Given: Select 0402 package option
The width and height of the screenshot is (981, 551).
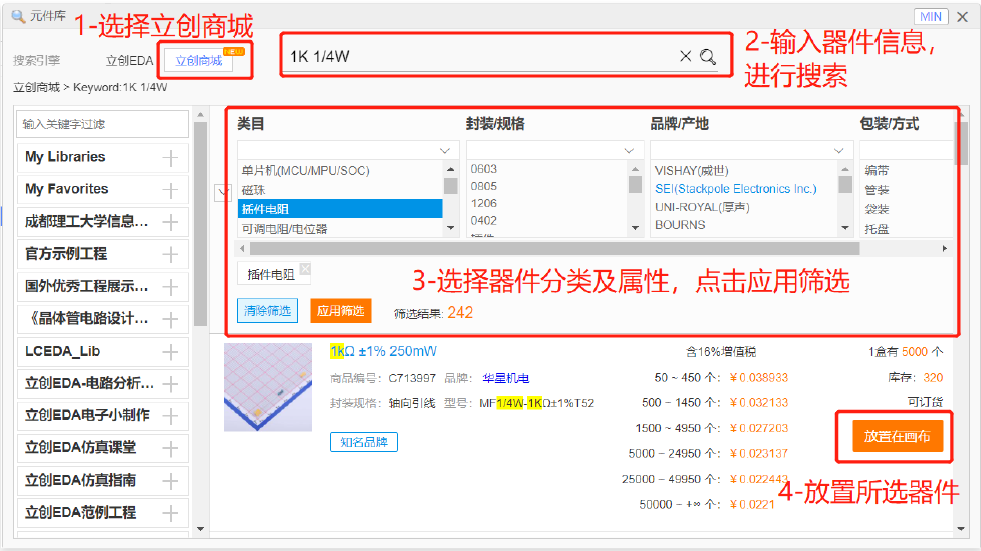Looking at the screenshot, I should click(484, 221).
